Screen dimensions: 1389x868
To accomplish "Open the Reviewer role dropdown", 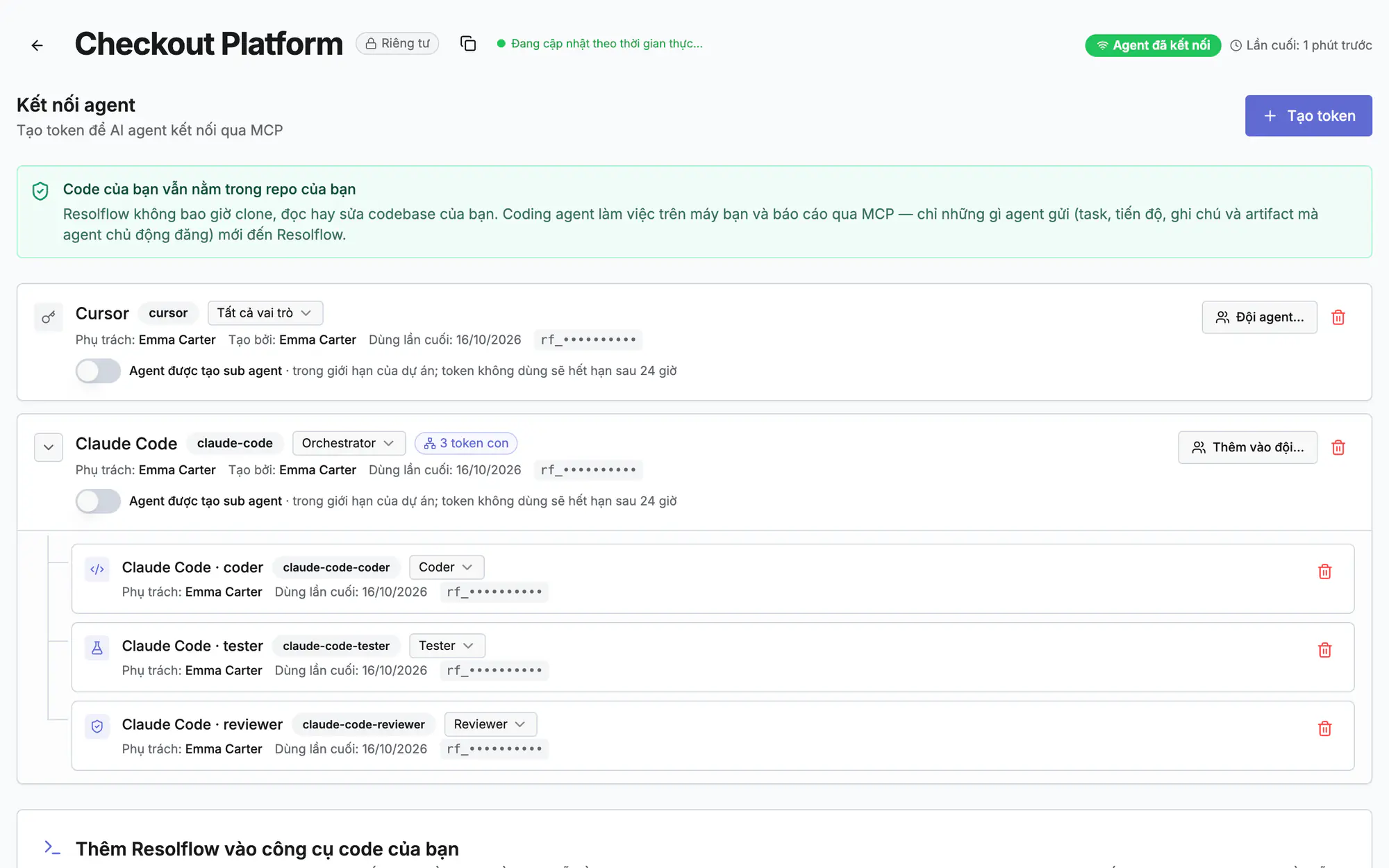I will click(x=490, y=724).
